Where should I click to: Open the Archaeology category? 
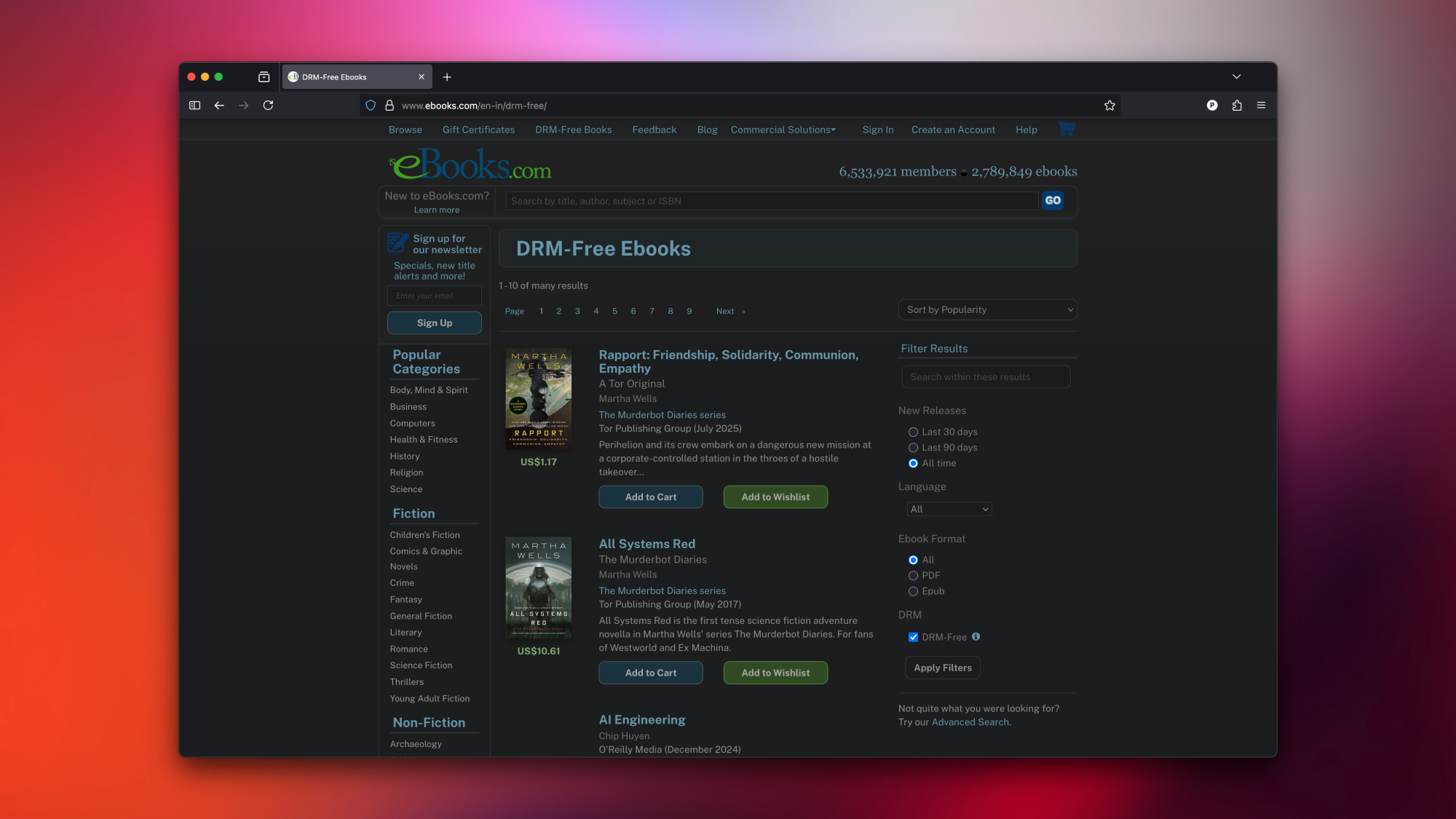pyautogui.click(x=416, y=744)
